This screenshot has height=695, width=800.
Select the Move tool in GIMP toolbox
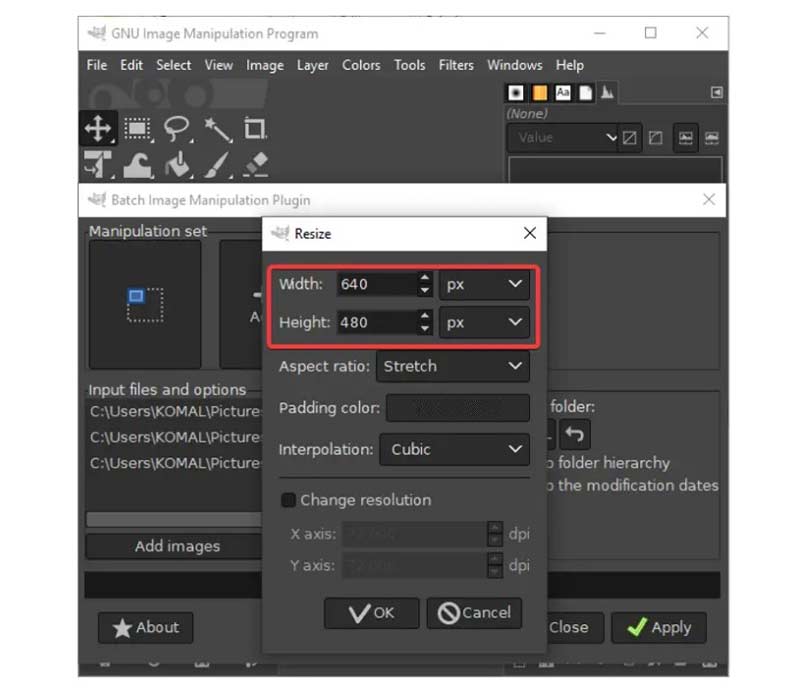coord(98,128)
